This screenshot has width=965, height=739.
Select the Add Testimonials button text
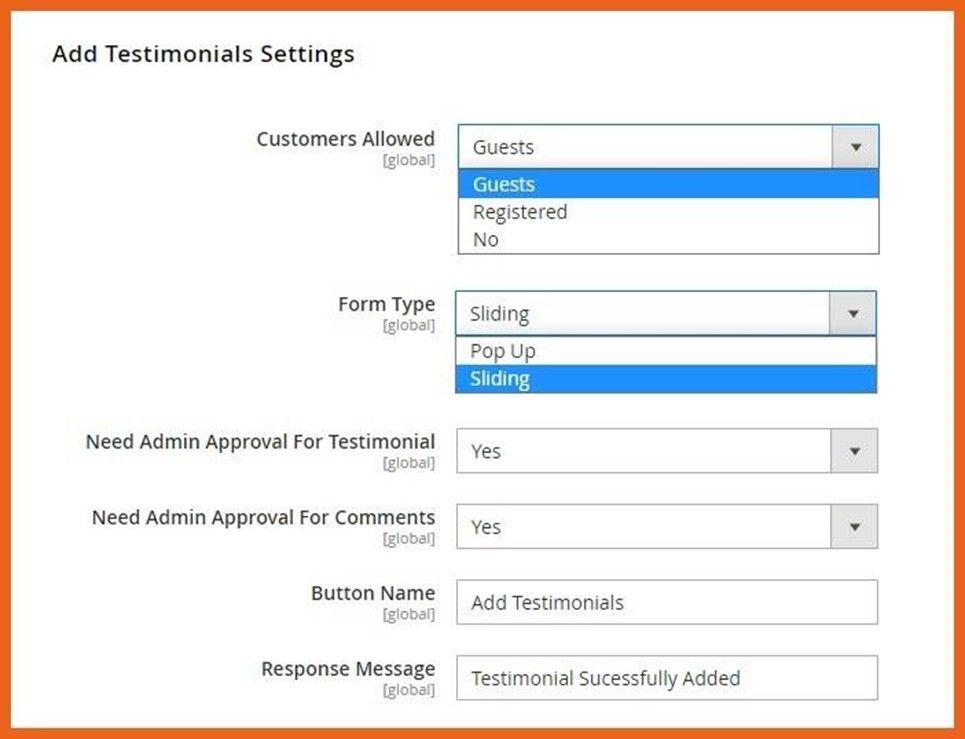point(546,602)
